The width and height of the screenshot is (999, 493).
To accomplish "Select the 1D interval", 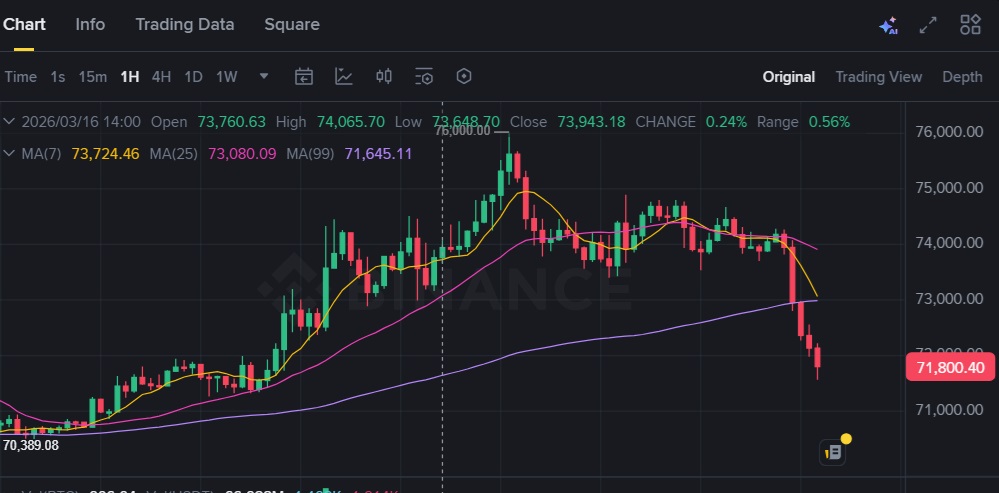I will click(193, 77).
